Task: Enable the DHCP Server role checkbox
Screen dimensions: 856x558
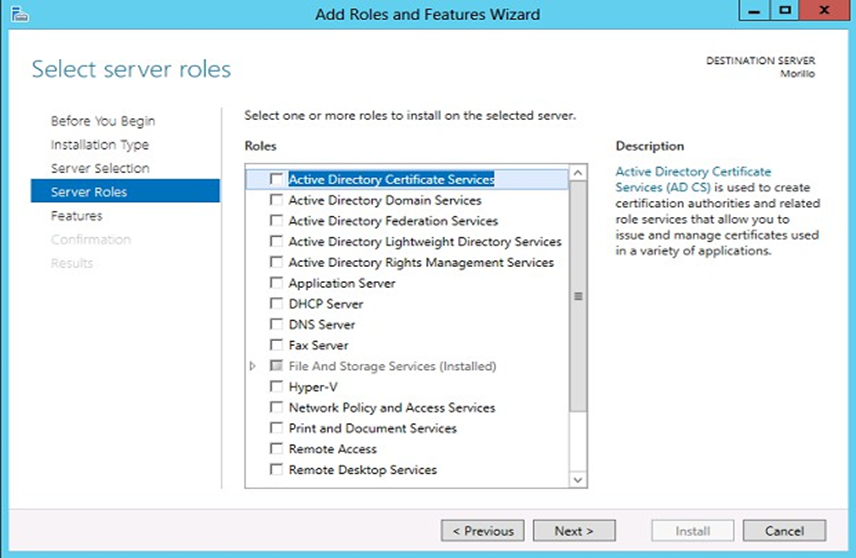Action: [277, 304]
